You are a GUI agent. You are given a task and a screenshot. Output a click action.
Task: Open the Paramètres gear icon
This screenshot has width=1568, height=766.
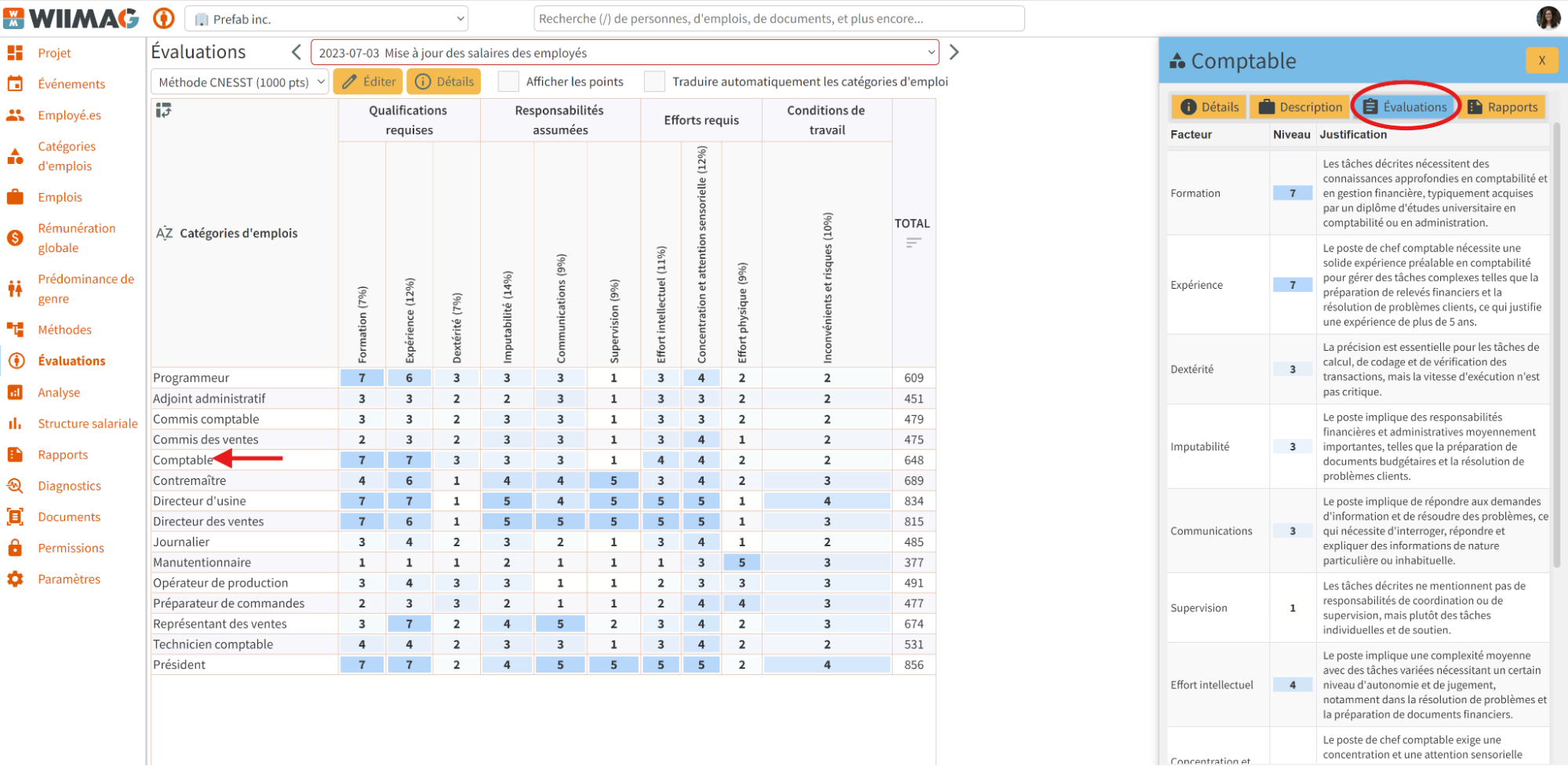[x=15, y=579]
